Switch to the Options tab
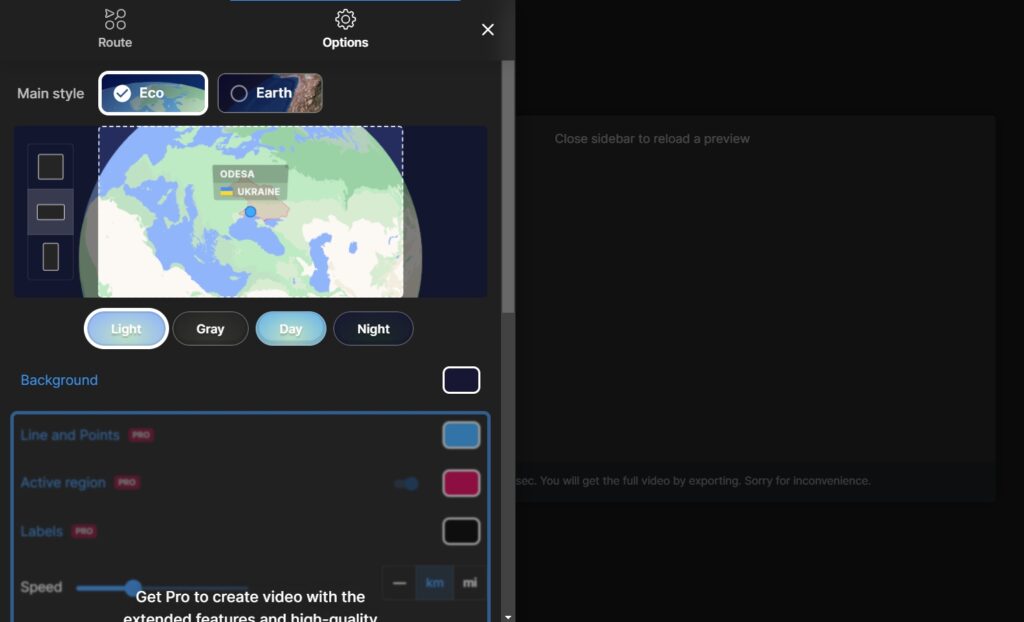 [x=345, y=29]
